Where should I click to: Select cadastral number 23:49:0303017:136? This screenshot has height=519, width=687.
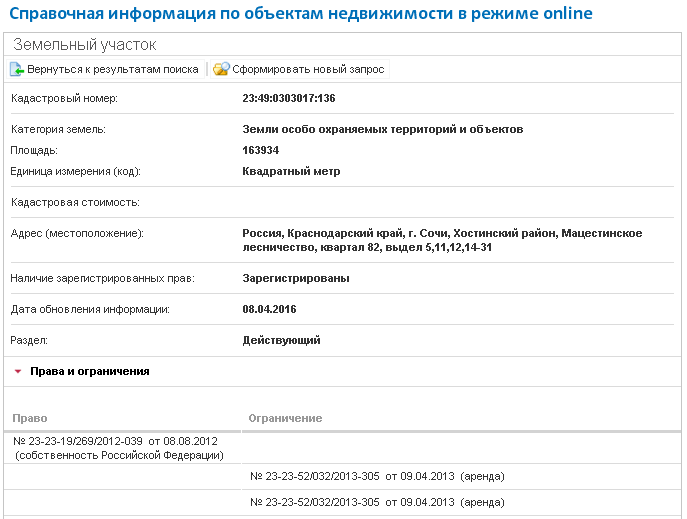pyautogui.click(x=288, y=98)
